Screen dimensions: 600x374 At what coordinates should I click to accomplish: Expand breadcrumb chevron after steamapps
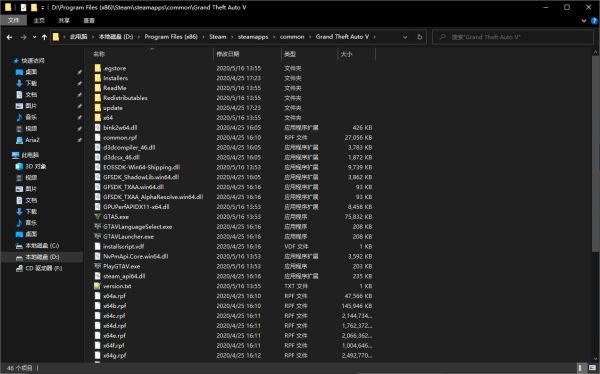pyautogui.click(x=274, y=37)
